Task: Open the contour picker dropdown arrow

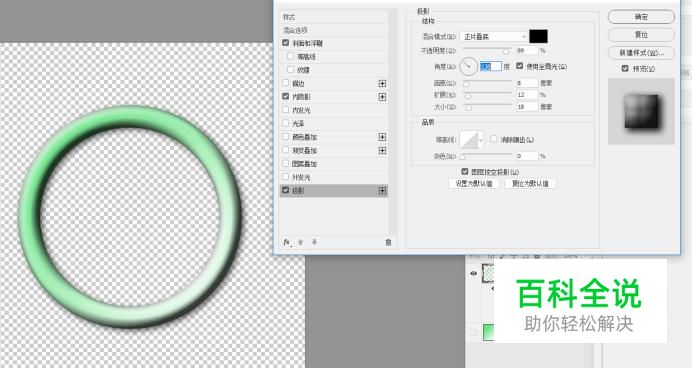Action: [x=481, y=140]
